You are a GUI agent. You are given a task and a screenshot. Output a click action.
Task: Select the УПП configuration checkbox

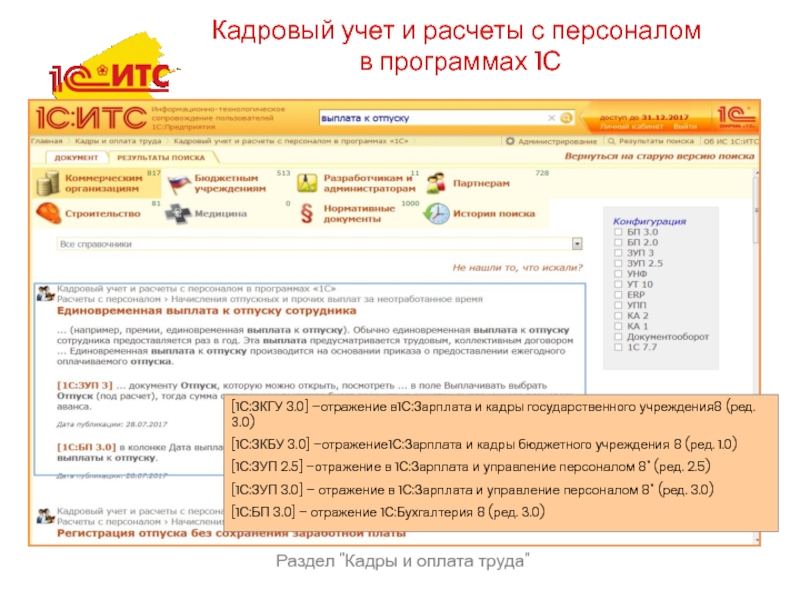(618, 305)
